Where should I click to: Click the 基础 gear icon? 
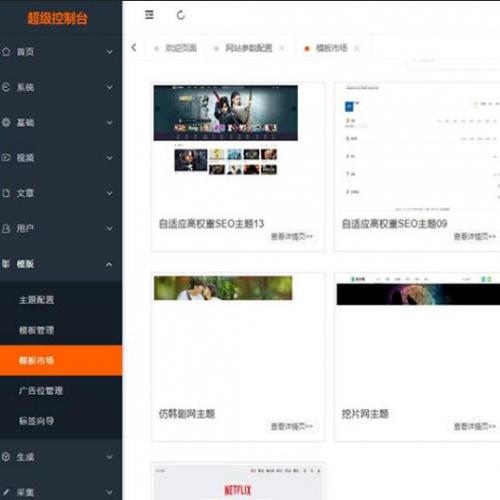[6, 122]
